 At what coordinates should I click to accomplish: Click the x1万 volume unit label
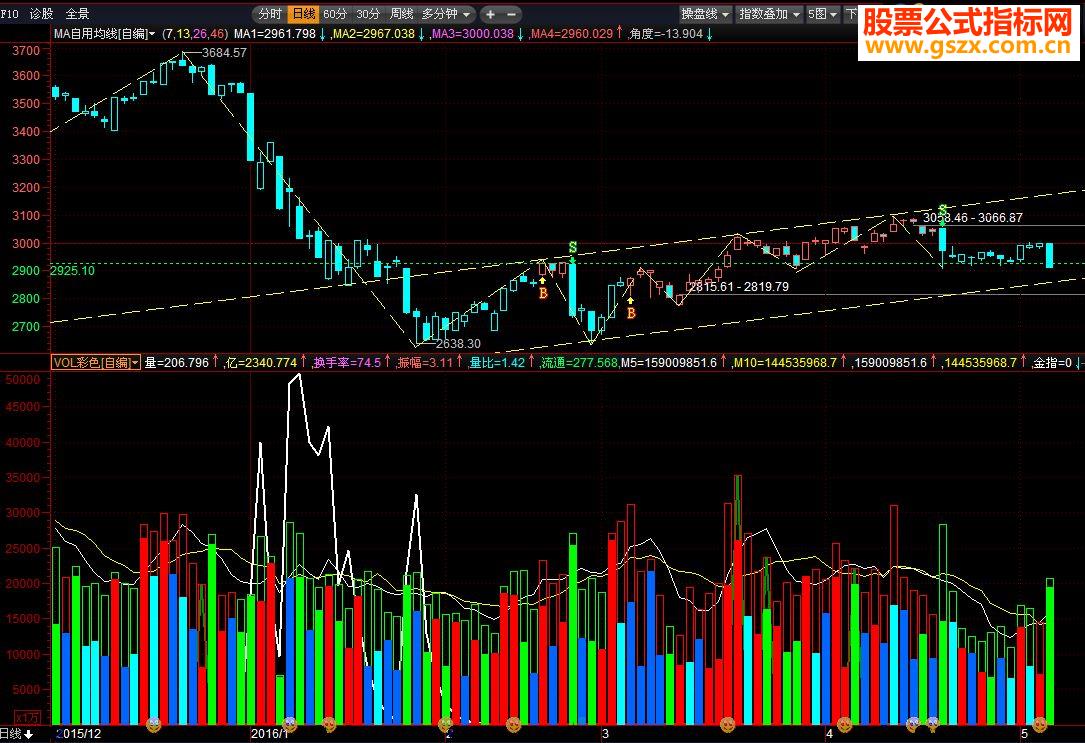[x=28, y=717]
